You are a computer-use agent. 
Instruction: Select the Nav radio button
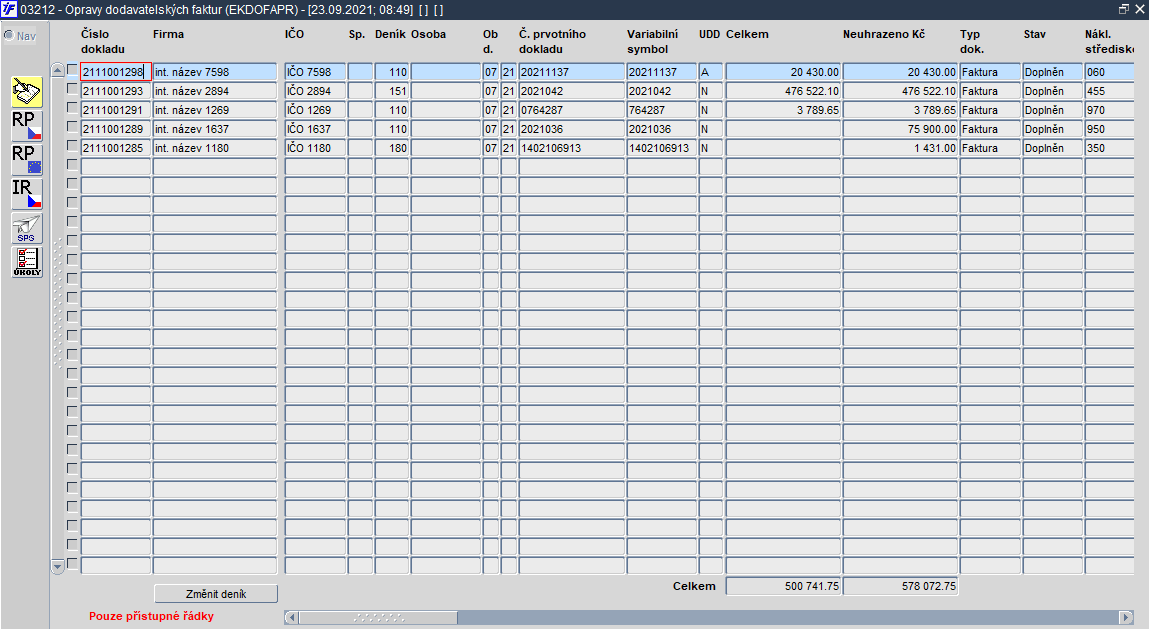pyautogui.click(x=10, y=35)
